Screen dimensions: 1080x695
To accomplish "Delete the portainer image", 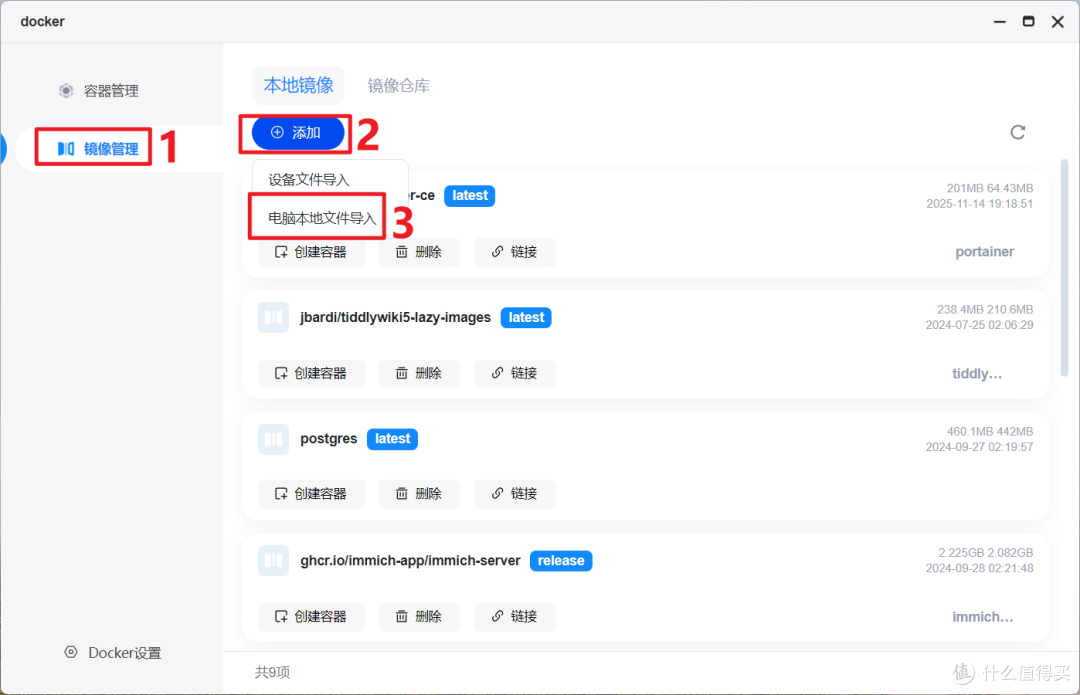I will pos(419,252).
